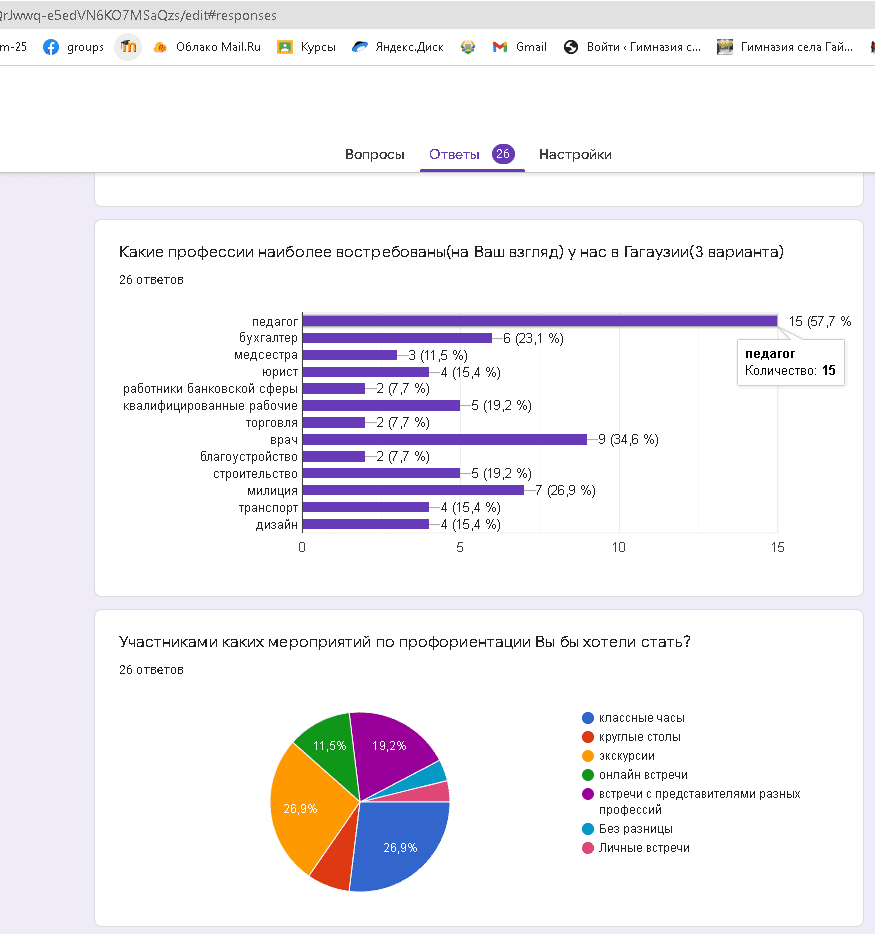Open the Яндекс.Диск bookmark
Viewport: 875px width, 934px height.
point(398,47)
